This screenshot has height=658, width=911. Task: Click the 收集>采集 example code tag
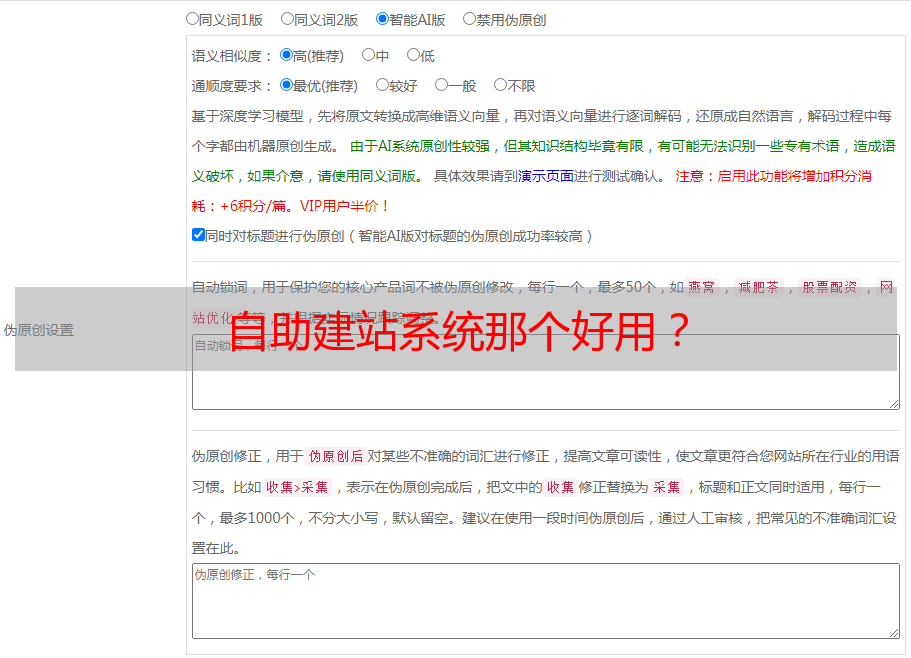click(x=297, y=488)
